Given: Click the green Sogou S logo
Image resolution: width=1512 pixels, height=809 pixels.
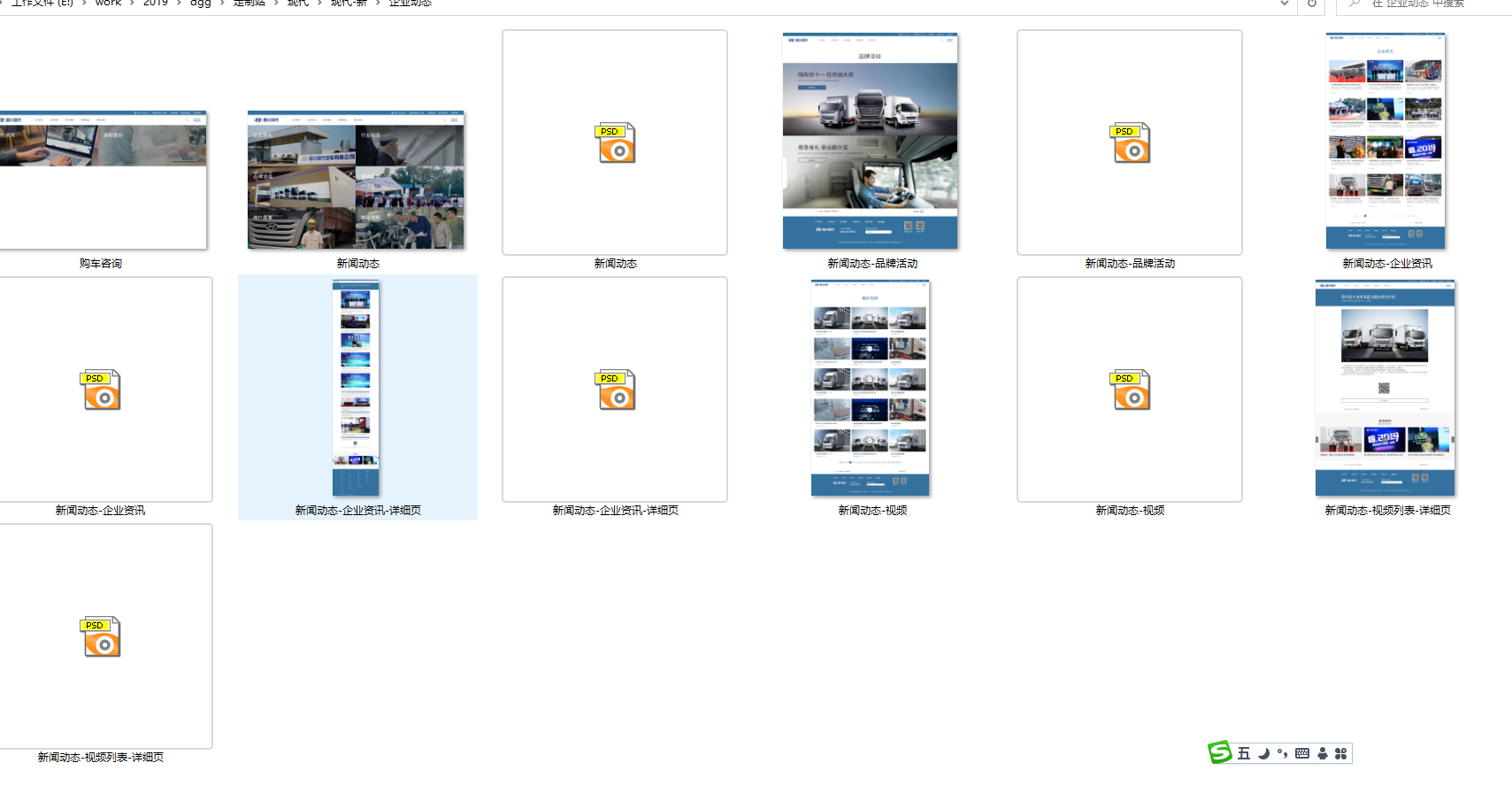Looking at the screenshot, I should (x=1220, y=752).
